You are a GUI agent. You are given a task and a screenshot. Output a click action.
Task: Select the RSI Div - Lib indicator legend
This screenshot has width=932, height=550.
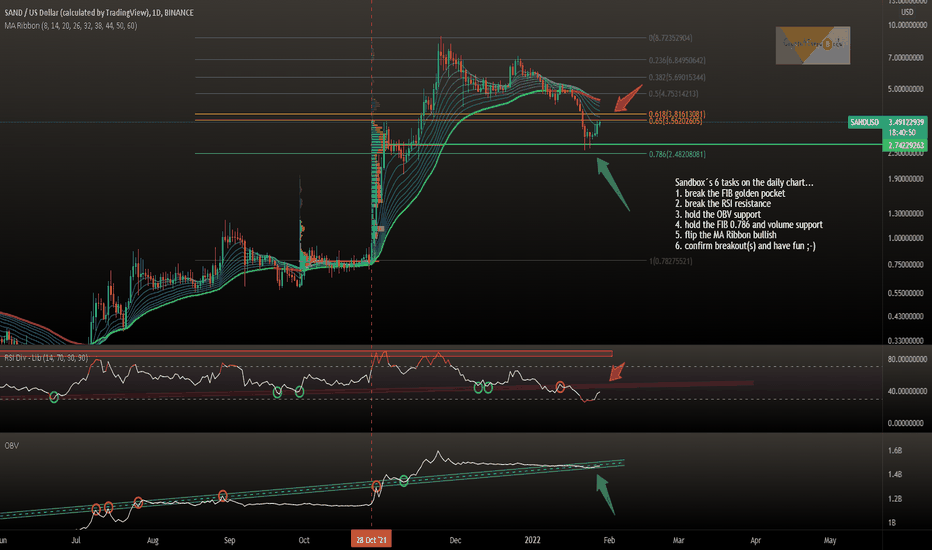[x=46, y=357]
